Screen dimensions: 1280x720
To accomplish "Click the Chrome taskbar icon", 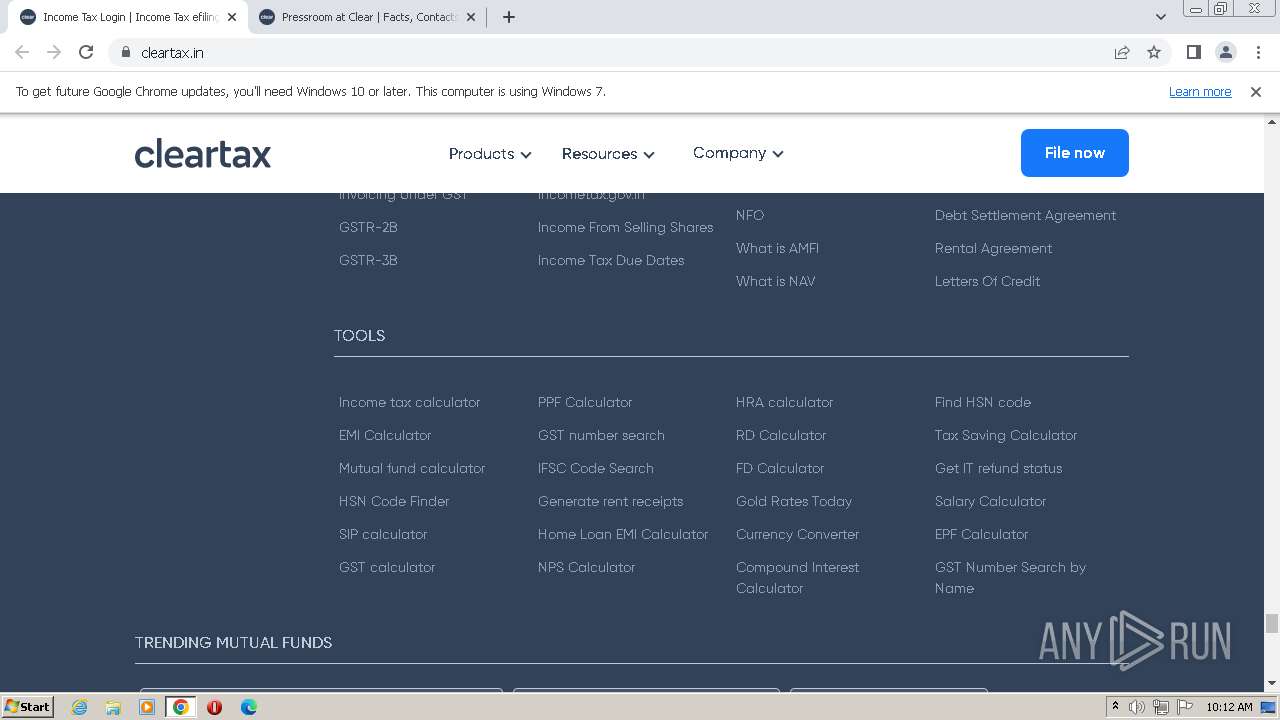I will click(x=180, y=707).
